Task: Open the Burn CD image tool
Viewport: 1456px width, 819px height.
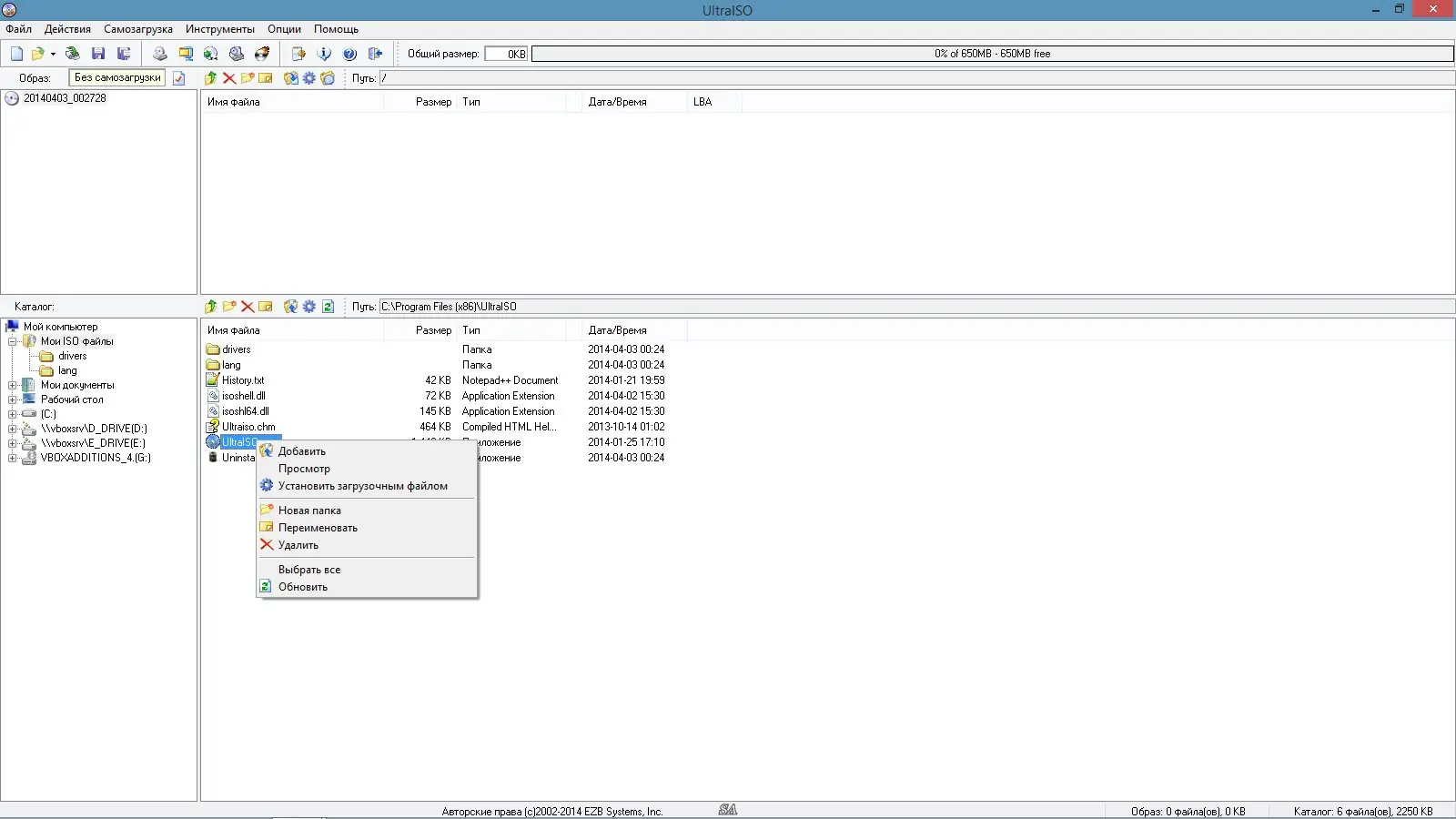Action: tap(263, 53)
